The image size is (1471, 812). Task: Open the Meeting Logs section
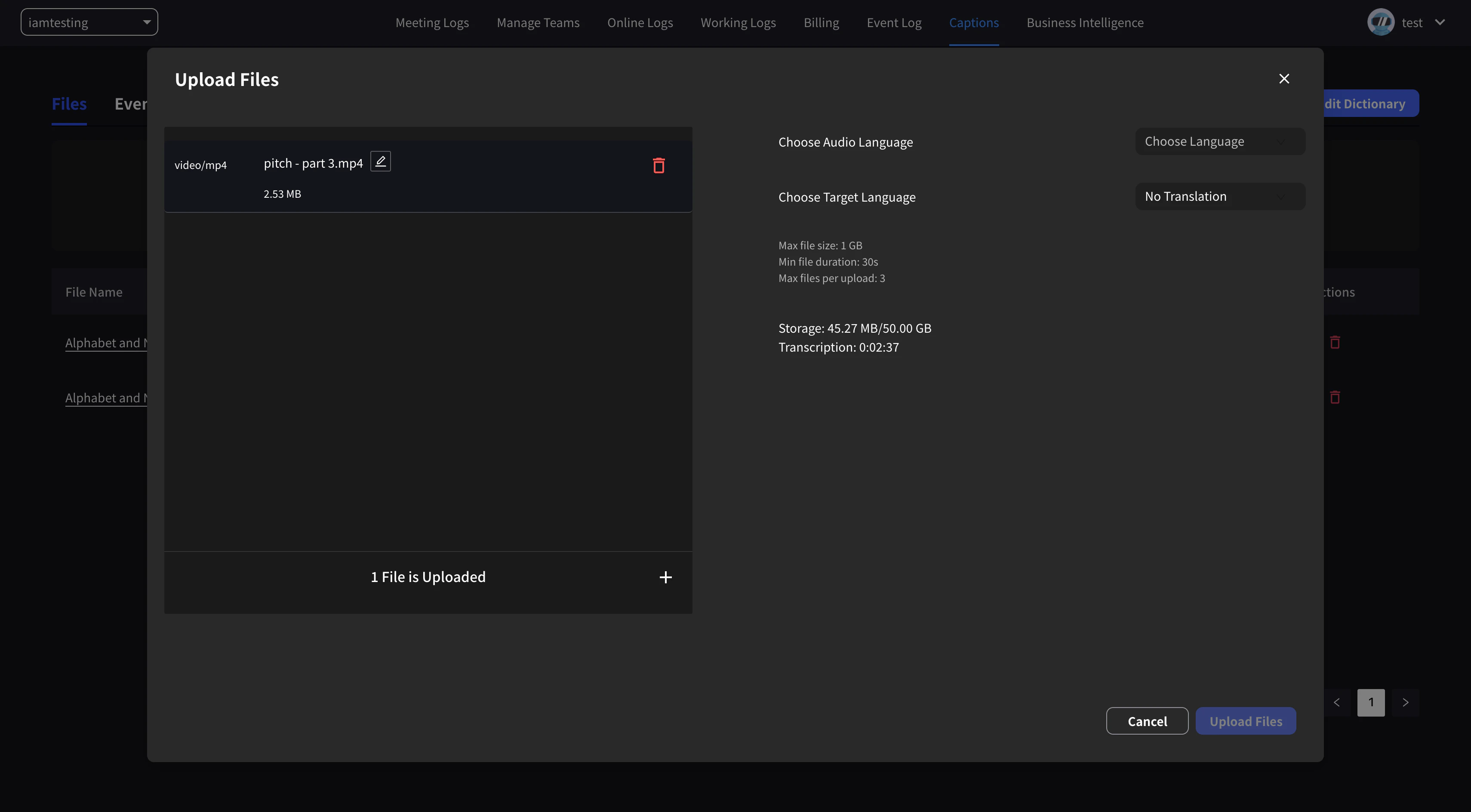(x=432, y=22)
